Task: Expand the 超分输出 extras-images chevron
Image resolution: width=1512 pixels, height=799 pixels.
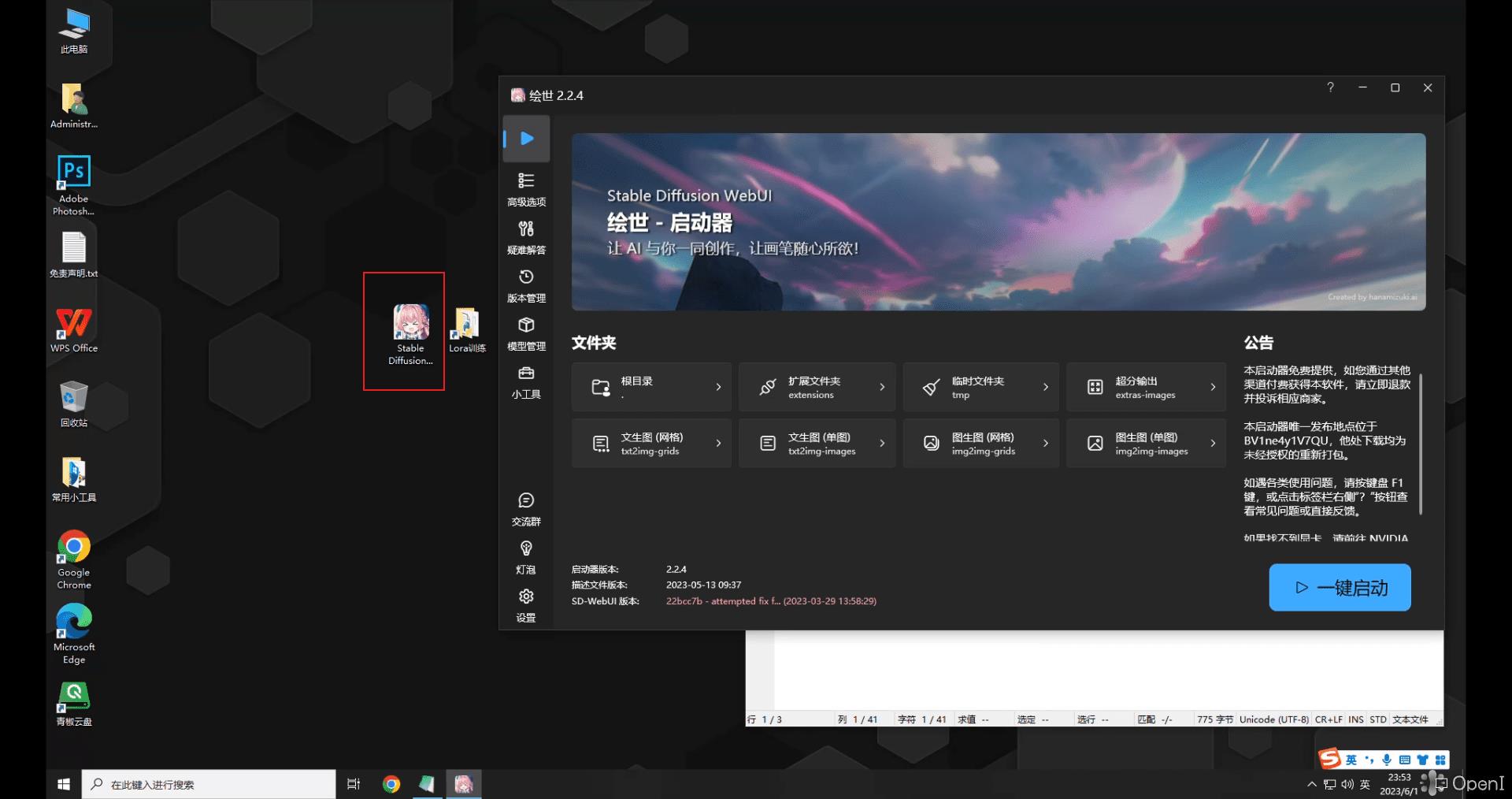Action: (x=1212, y=387)
